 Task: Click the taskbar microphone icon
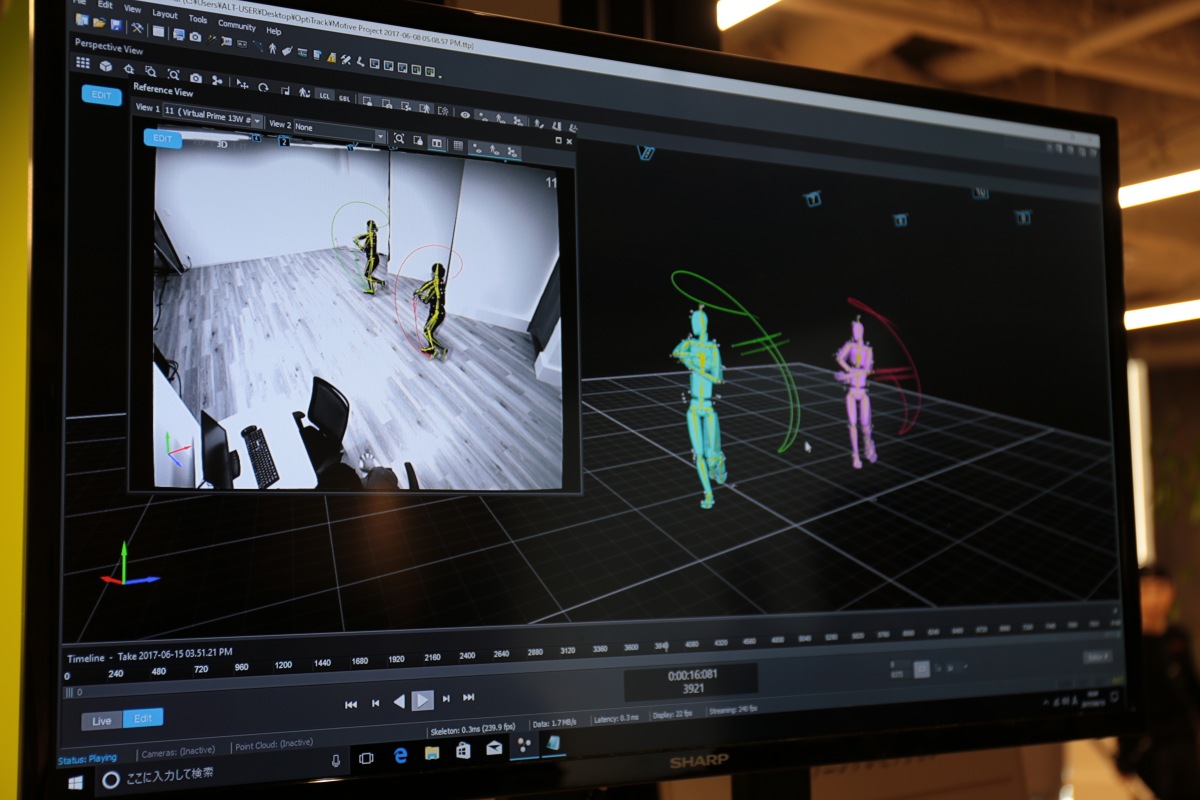tap(335, 760)
